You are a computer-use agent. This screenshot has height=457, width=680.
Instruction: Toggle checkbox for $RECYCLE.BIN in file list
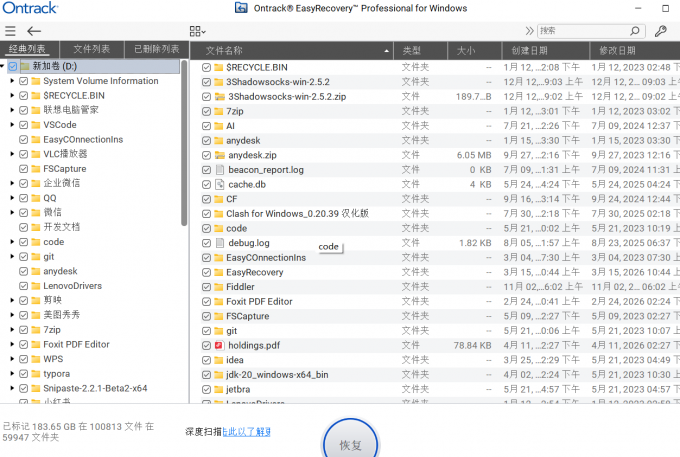206,67
